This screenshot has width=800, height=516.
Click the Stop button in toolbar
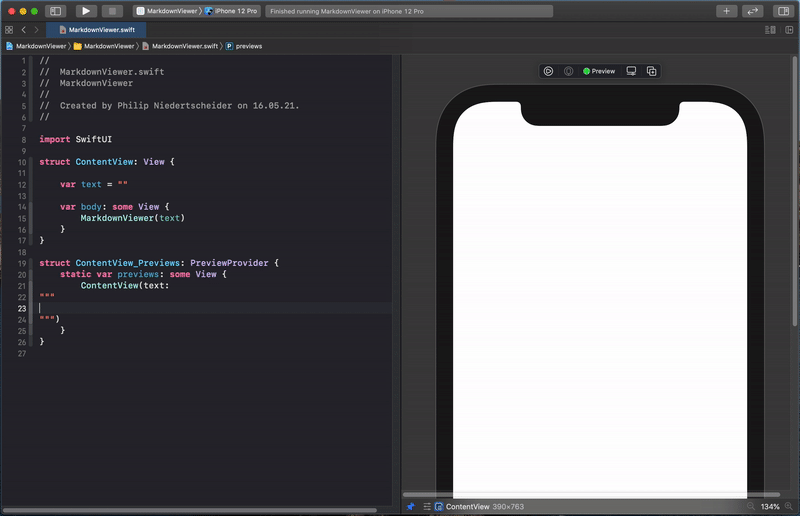[112, 11]
